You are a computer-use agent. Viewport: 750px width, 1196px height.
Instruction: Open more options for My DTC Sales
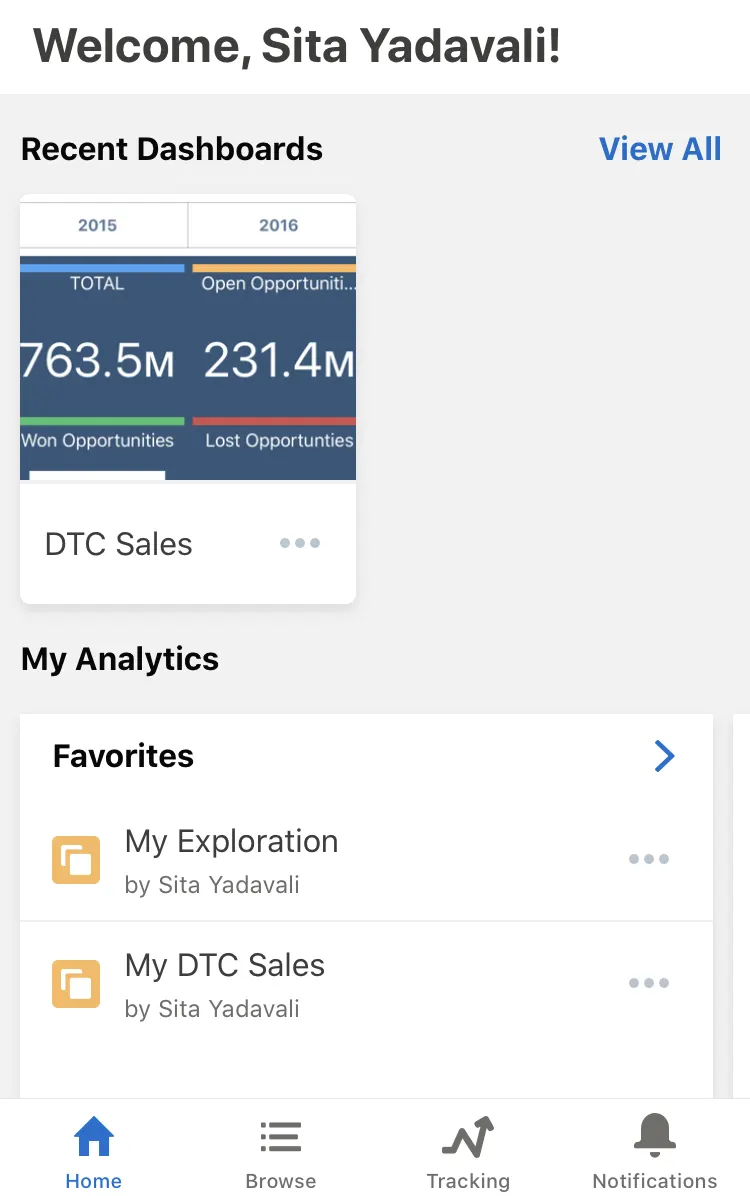(x=649, y=983)
